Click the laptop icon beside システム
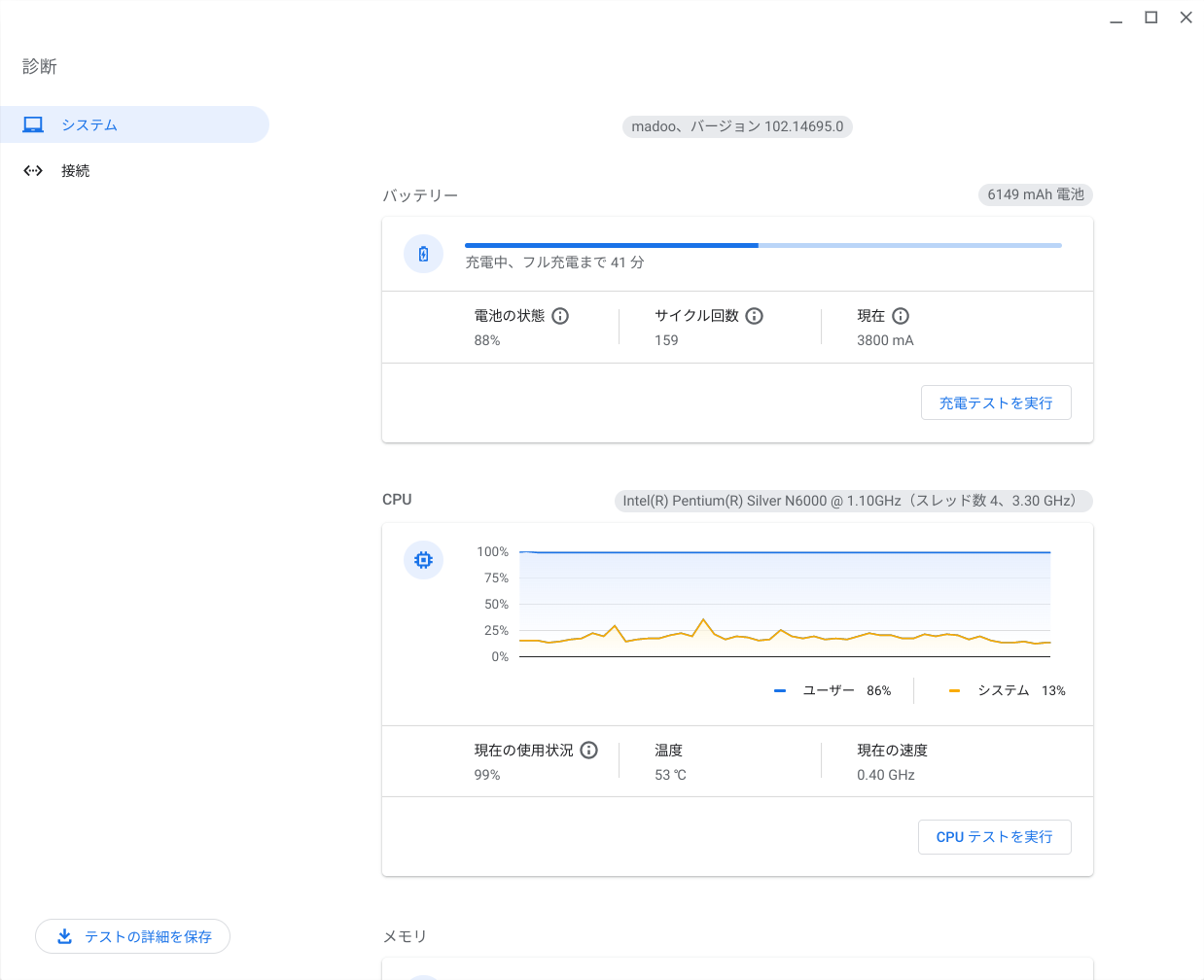The height and width of the screenshot is (980, 1204). coord(33,124)
